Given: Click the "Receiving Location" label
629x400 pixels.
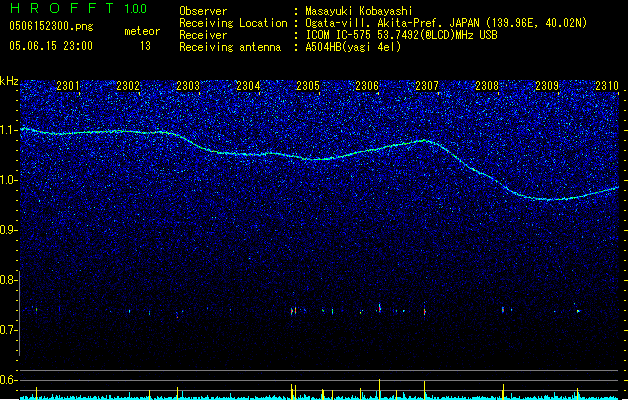Looking at the screenshot, I should coord(233,23).
